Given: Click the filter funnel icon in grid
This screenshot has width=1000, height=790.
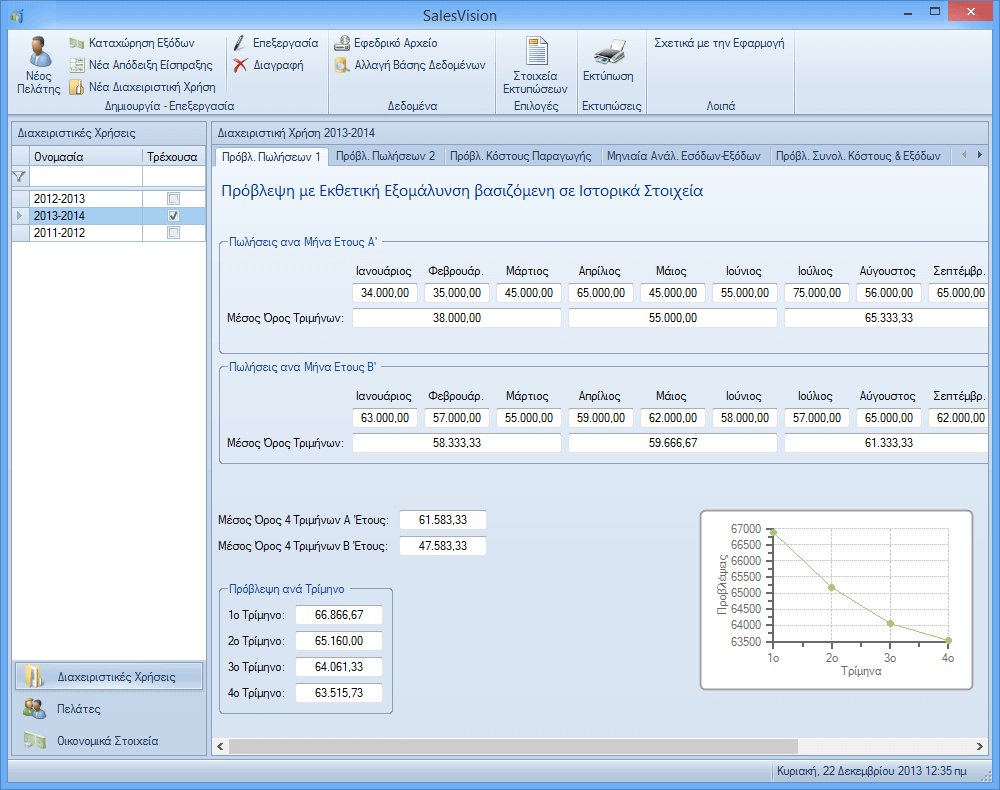Looking at the screenshot, I should [x=19, y=177].
